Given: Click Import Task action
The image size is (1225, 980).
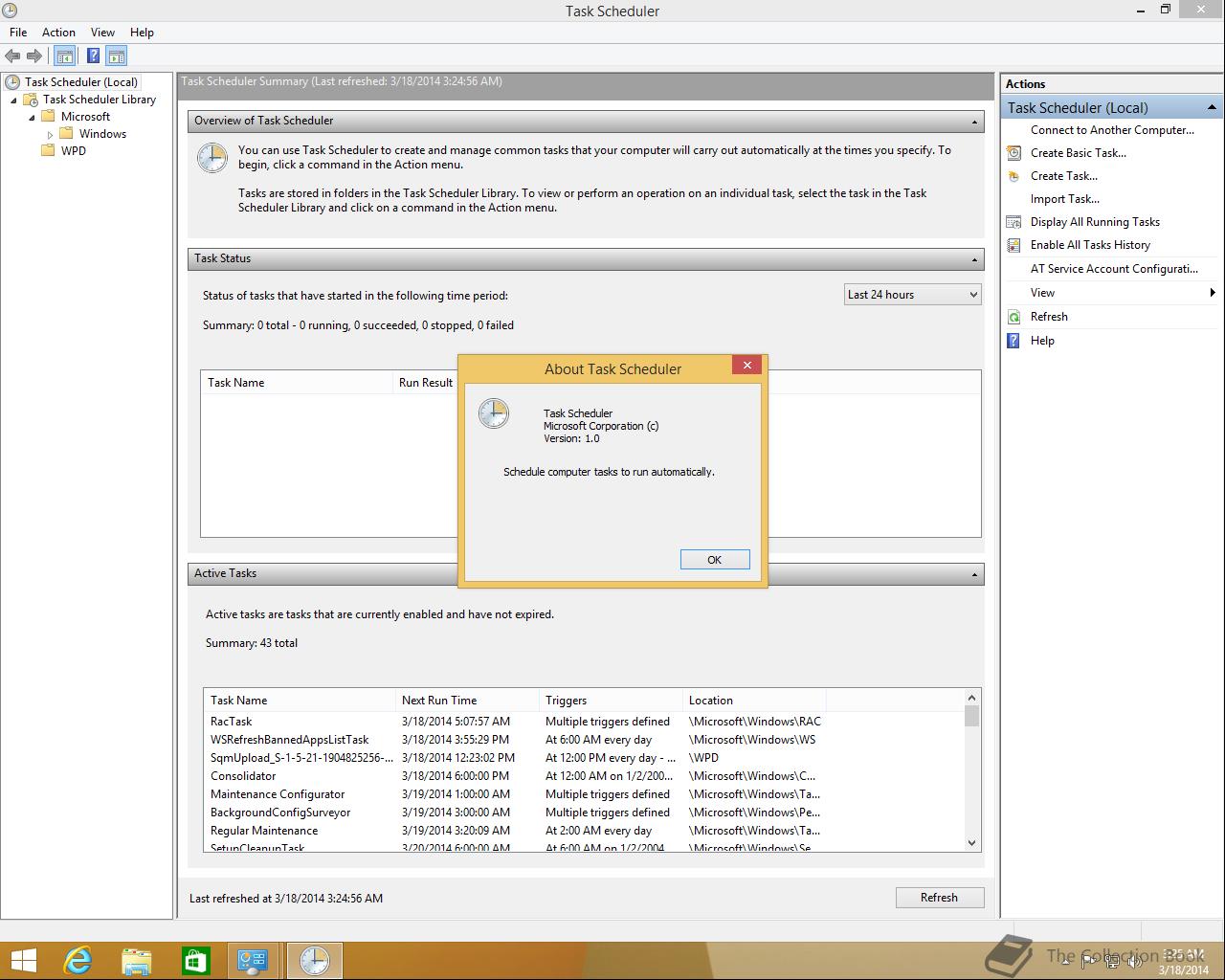Looking at the screenshot, I should (x=1064, y=199).
